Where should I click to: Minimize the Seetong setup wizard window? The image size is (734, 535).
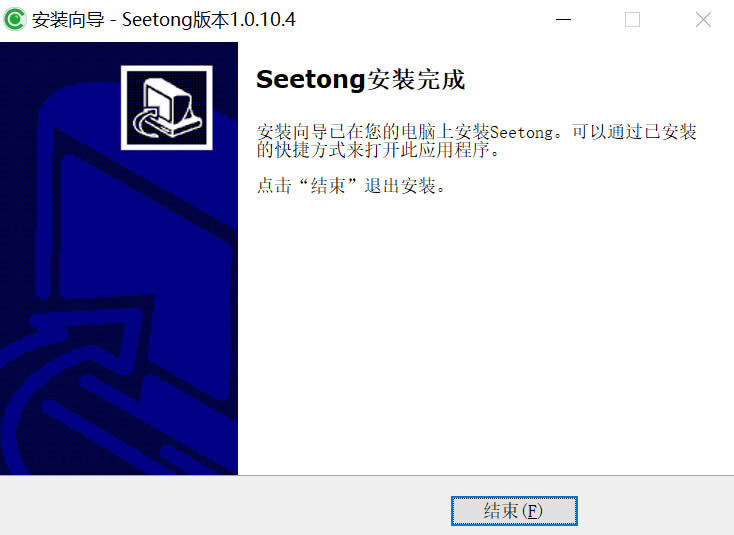[563, 20]
